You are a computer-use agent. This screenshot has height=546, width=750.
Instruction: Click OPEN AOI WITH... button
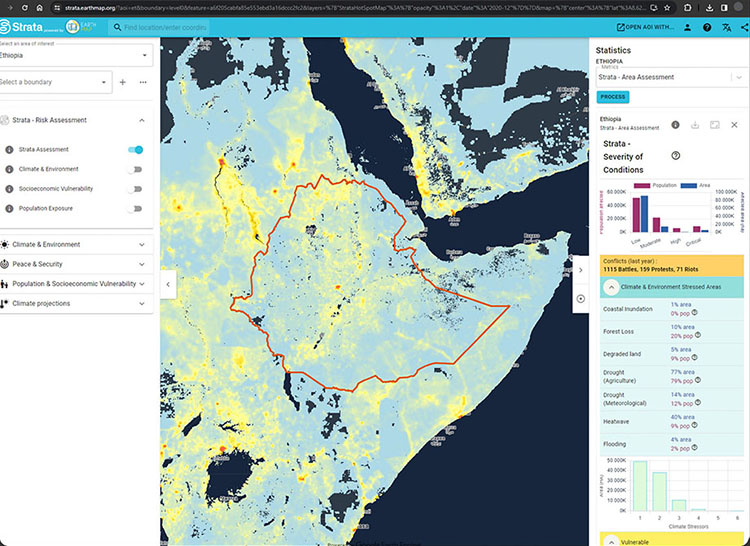(x=645, y=27)
